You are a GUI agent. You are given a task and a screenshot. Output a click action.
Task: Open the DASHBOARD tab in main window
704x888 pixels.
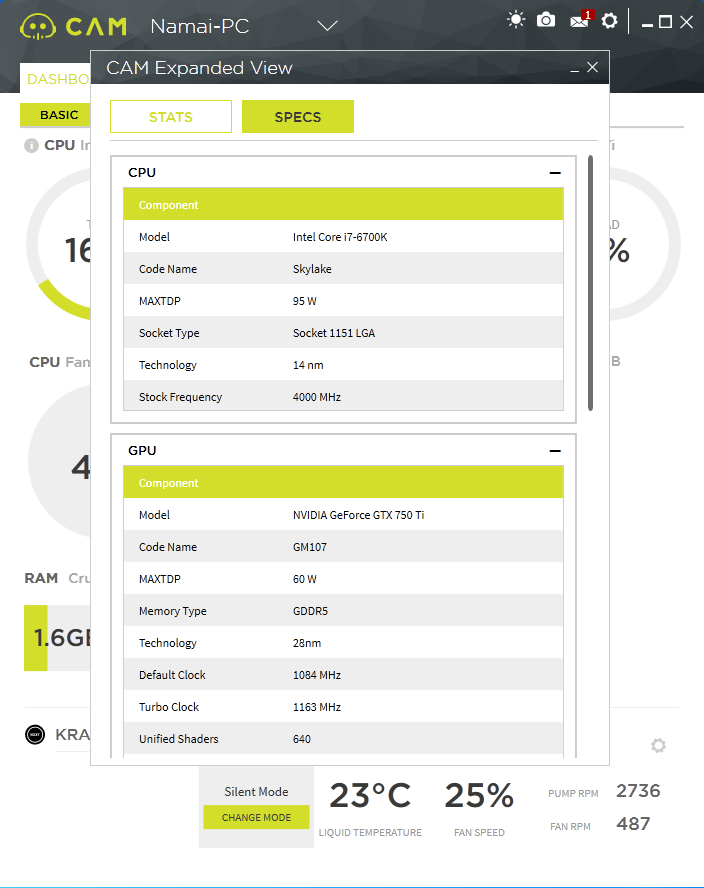(57, 79)
